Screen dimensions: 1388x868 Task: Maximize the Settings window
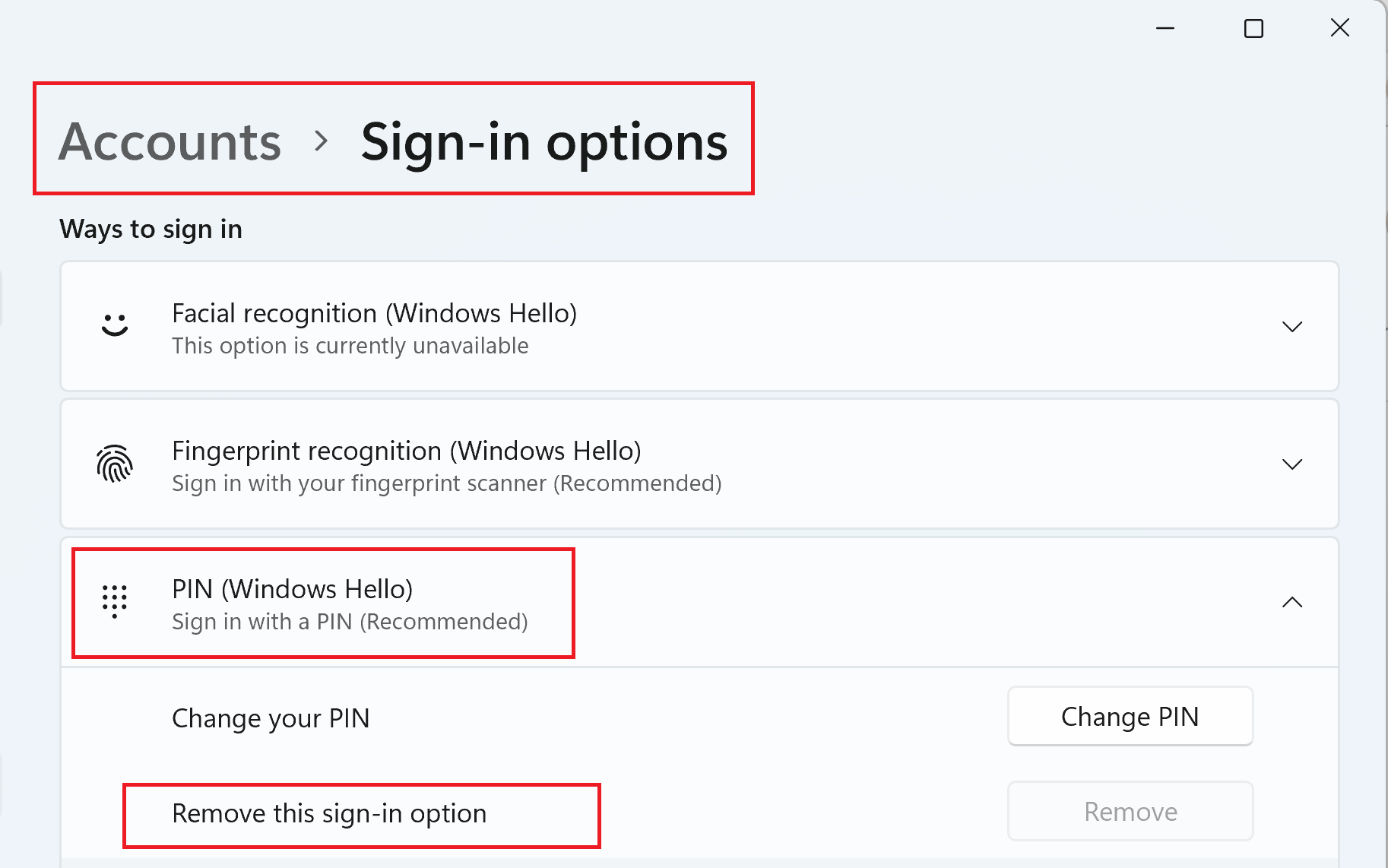[x=1253, y=29]
